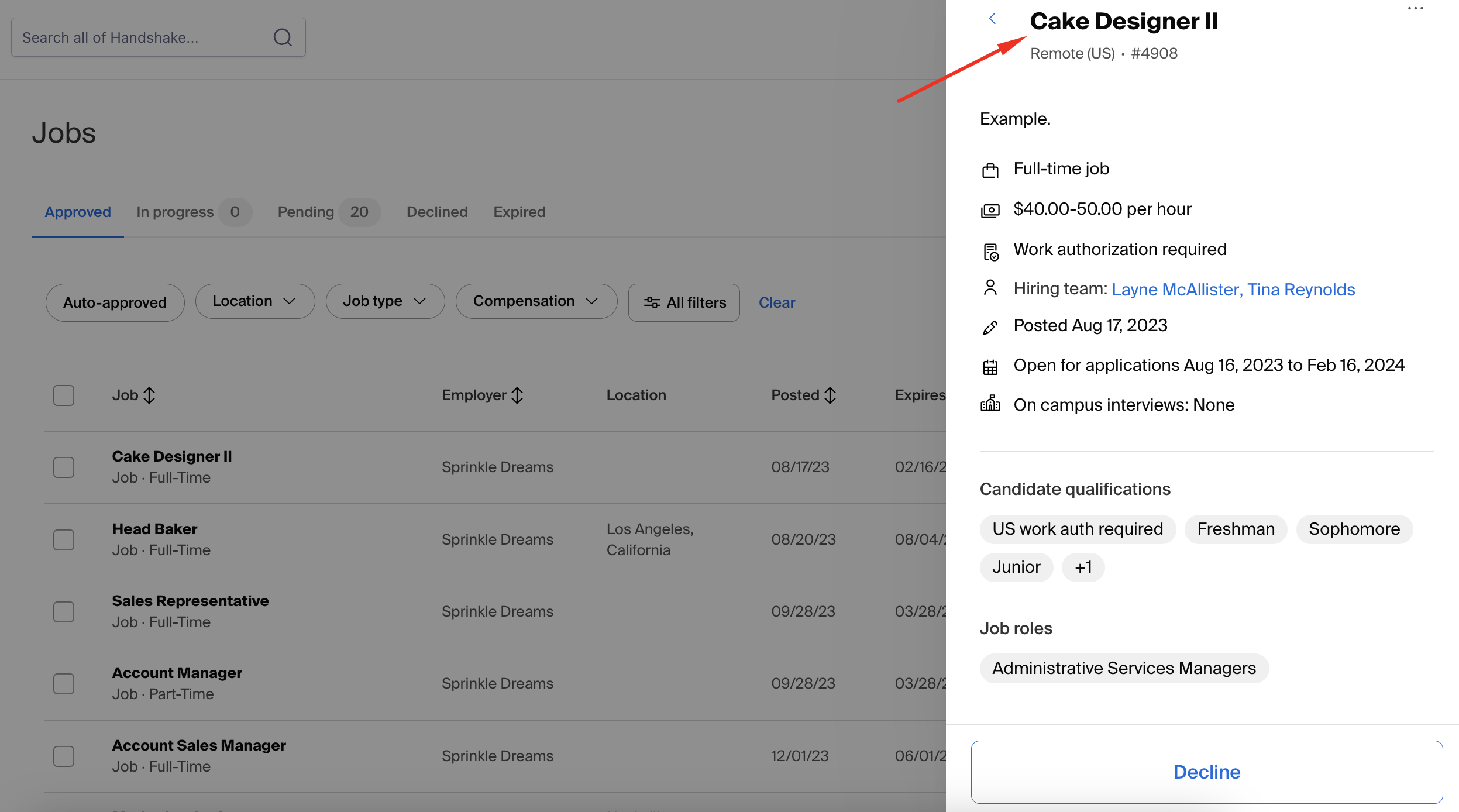1459x812 pixels.
Task: Click the search magnifier icon
Action: 283,37
